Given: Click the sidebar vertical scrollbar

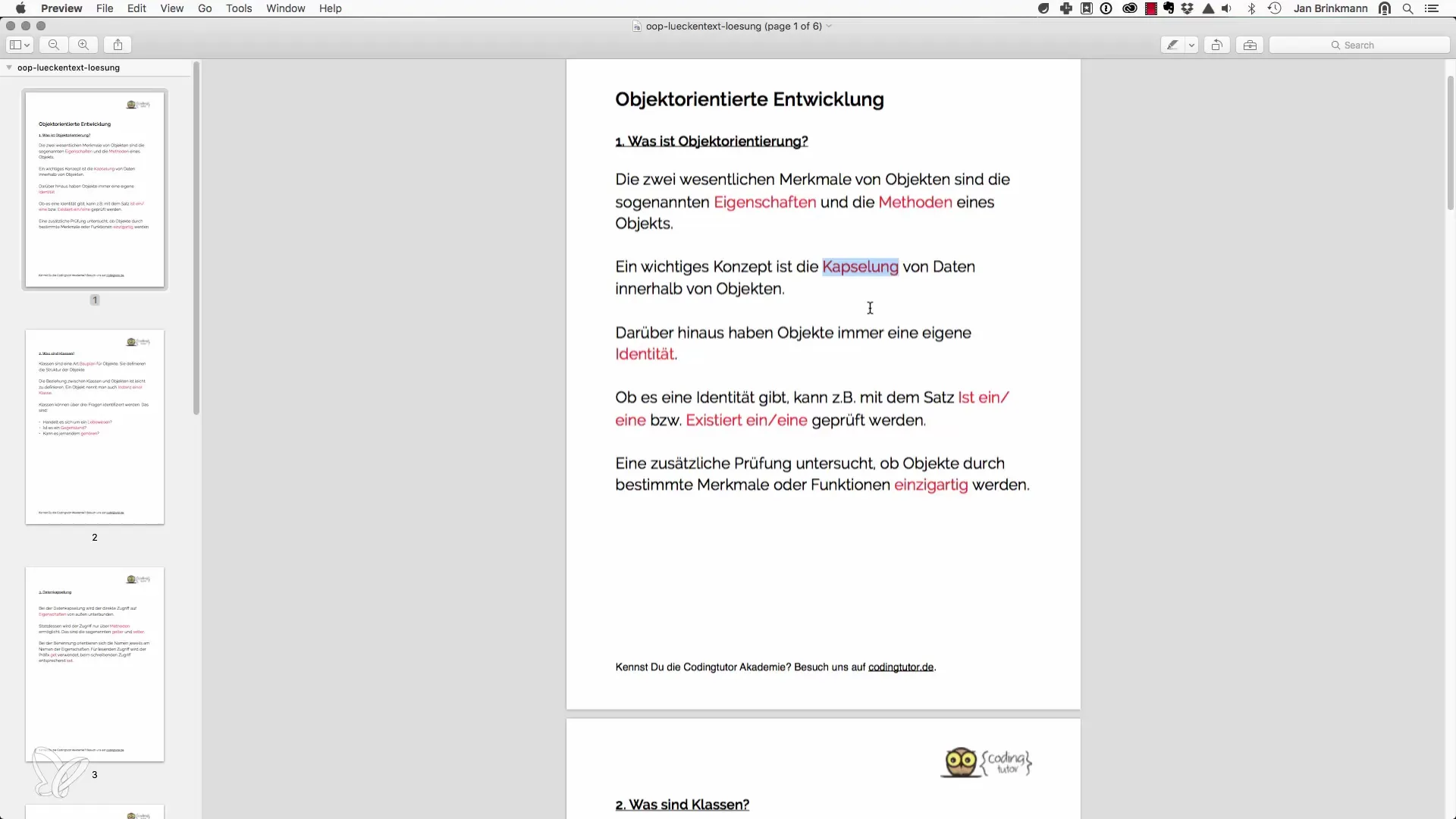Looking at the screenshot, I should point(196,239).
